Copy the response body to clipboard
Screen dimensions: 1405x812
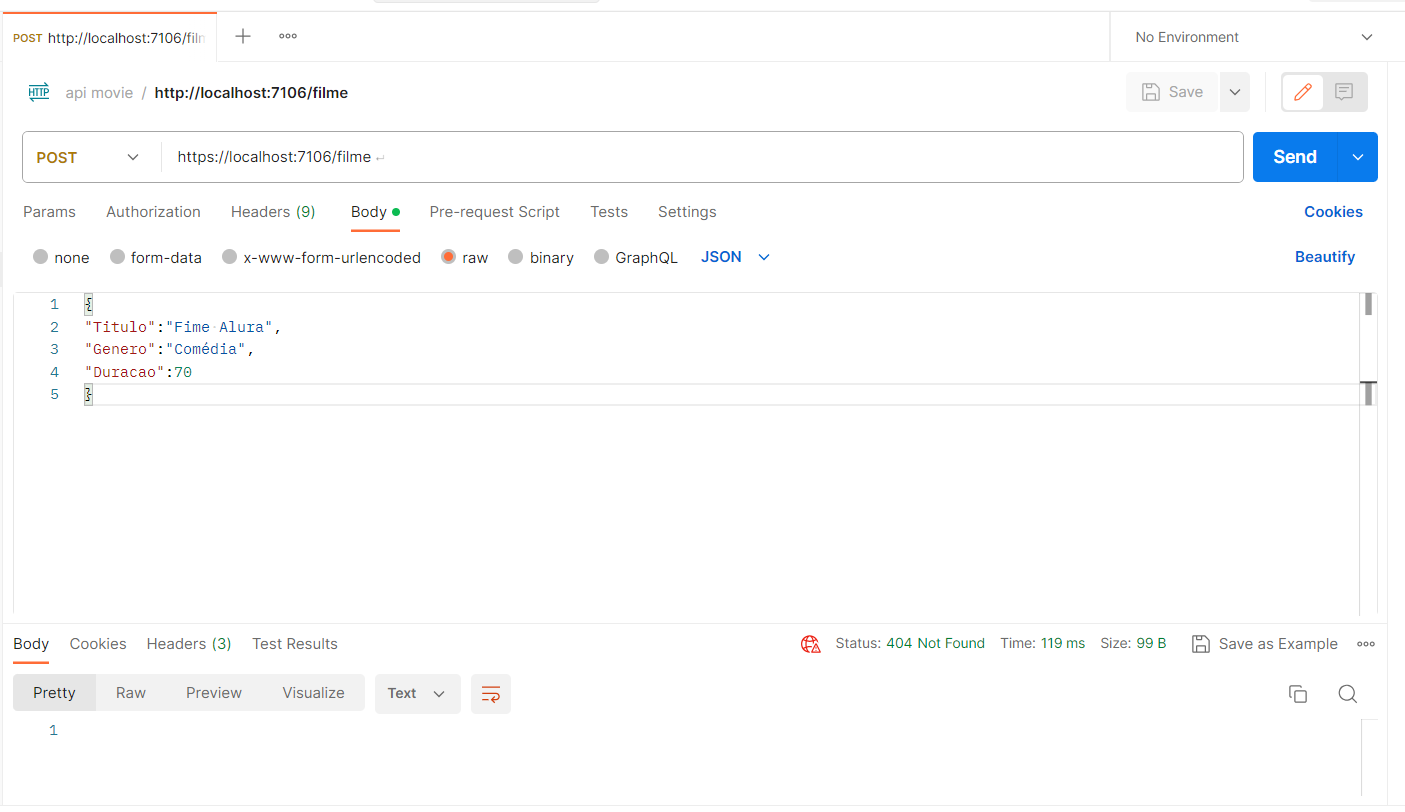(x=1298, y=694)
